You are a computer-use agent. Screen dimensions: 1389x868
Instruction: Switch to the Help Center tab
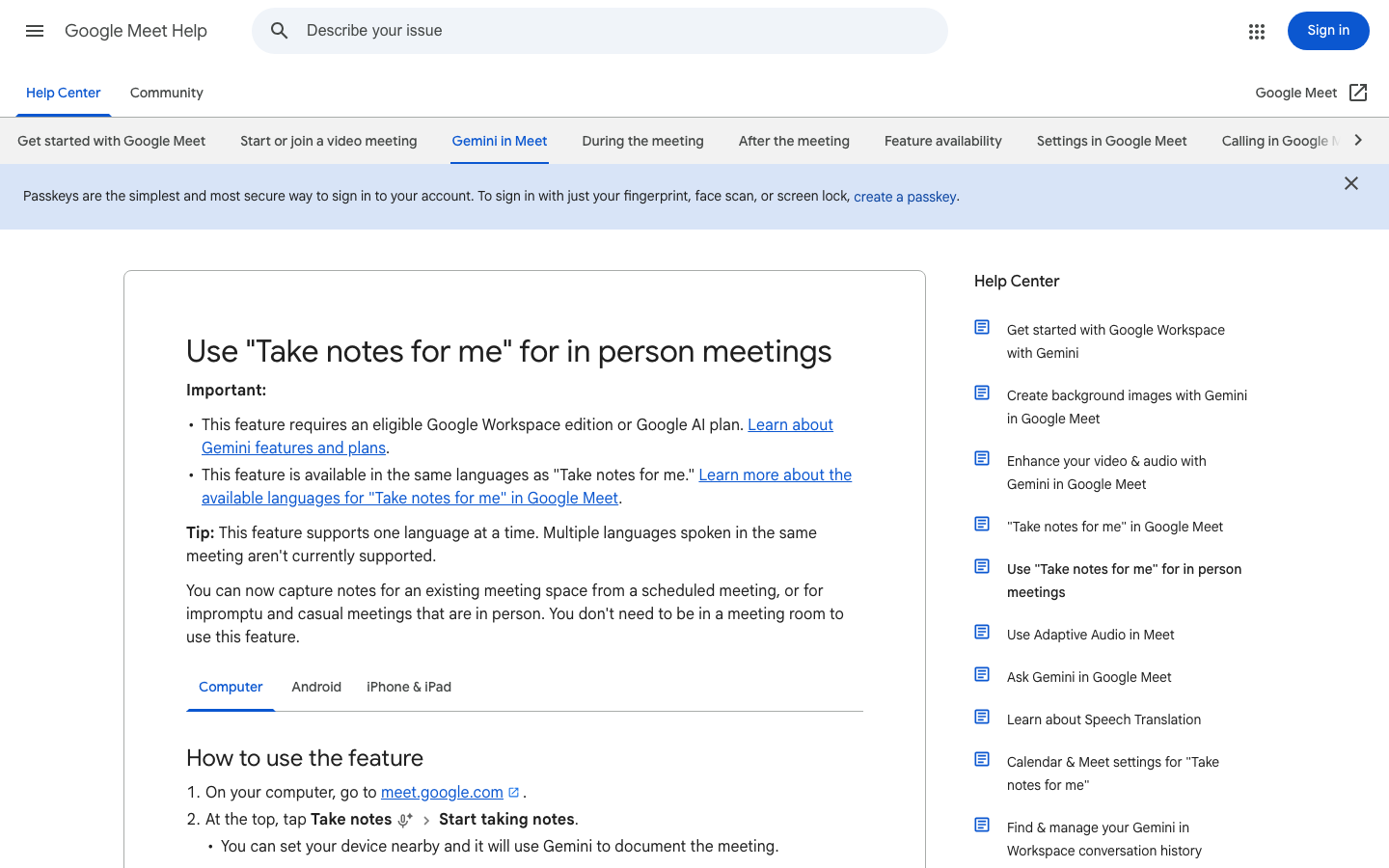[x=64, y=93]
